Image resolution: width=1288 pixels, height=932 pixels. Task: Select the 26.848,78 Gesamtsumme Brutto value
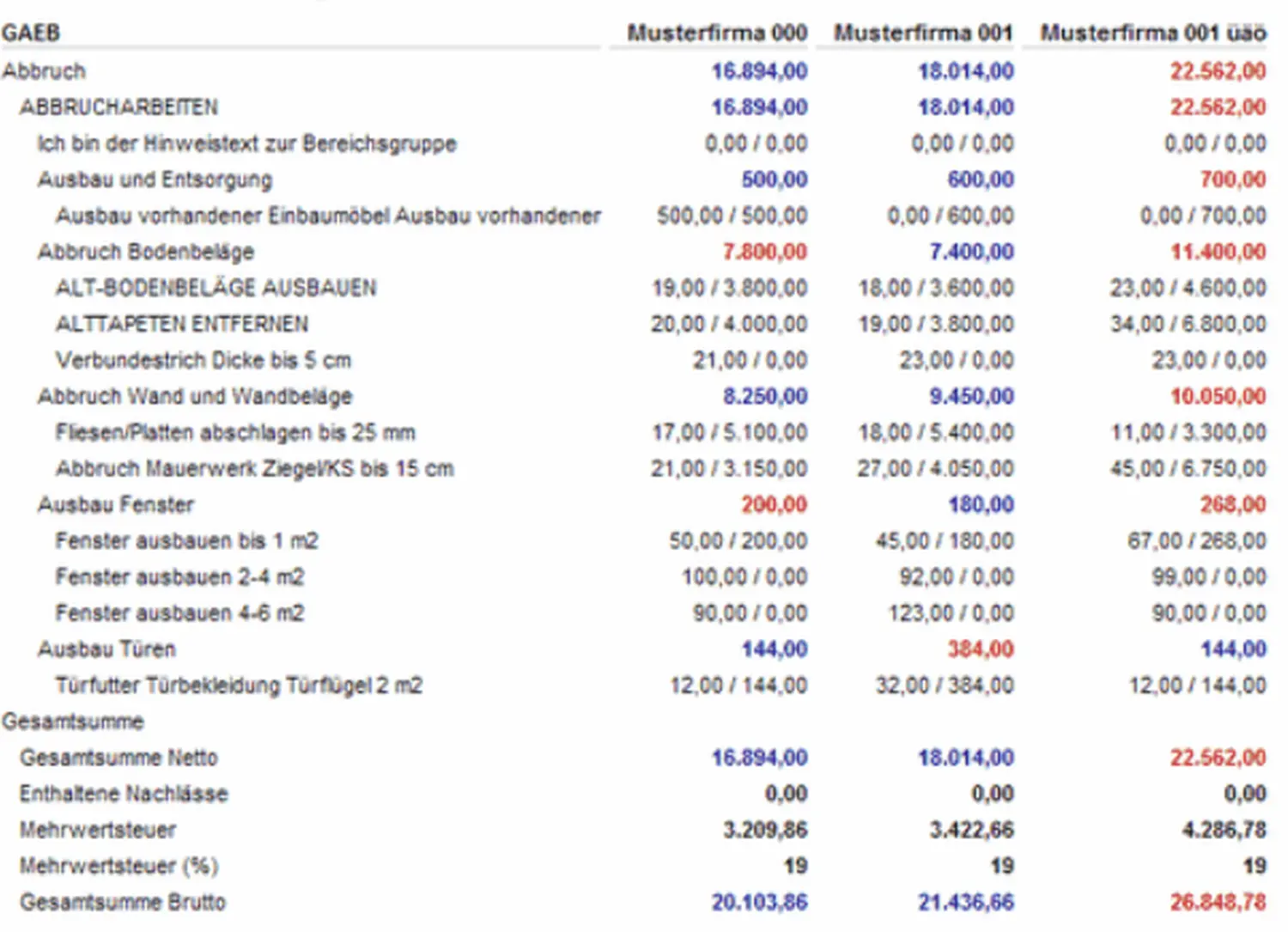pos(1217,902)
